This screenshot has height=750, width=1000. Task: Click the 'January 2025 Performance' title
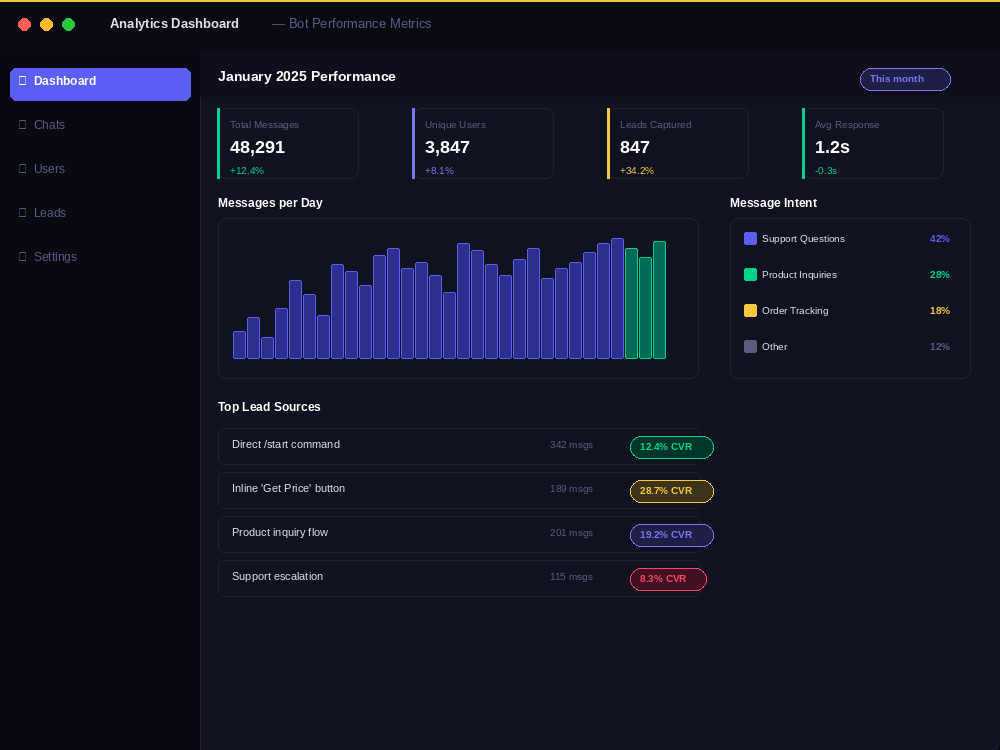click(307, 77)
